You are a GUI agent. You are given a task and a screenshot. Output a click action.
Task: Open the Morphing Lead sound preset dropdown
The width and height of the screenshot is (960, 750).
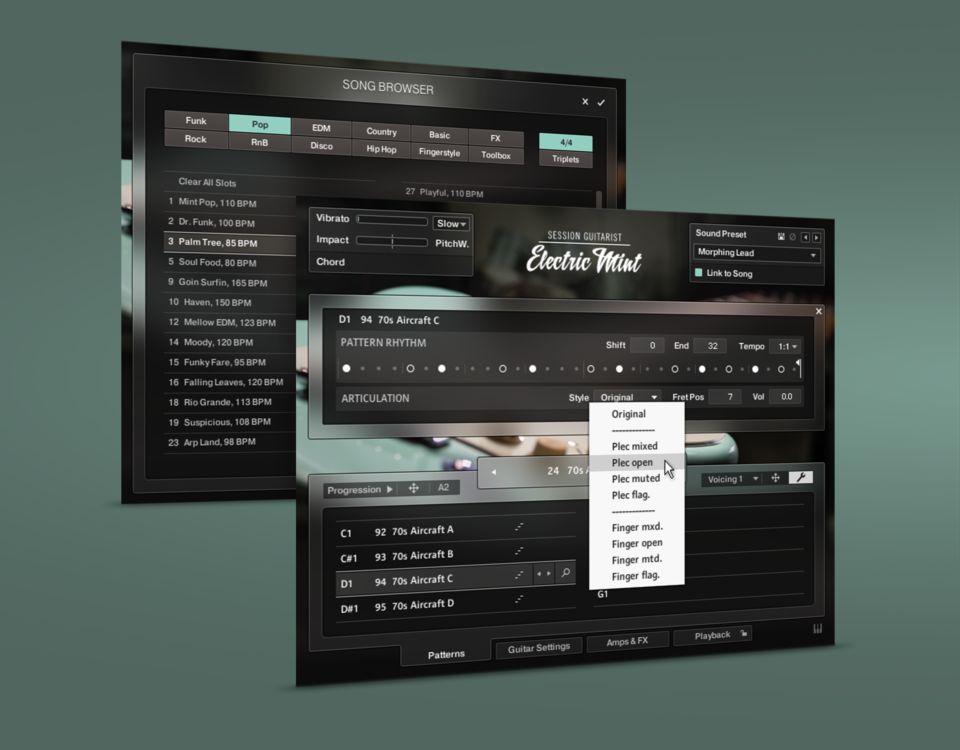point(757,254)
